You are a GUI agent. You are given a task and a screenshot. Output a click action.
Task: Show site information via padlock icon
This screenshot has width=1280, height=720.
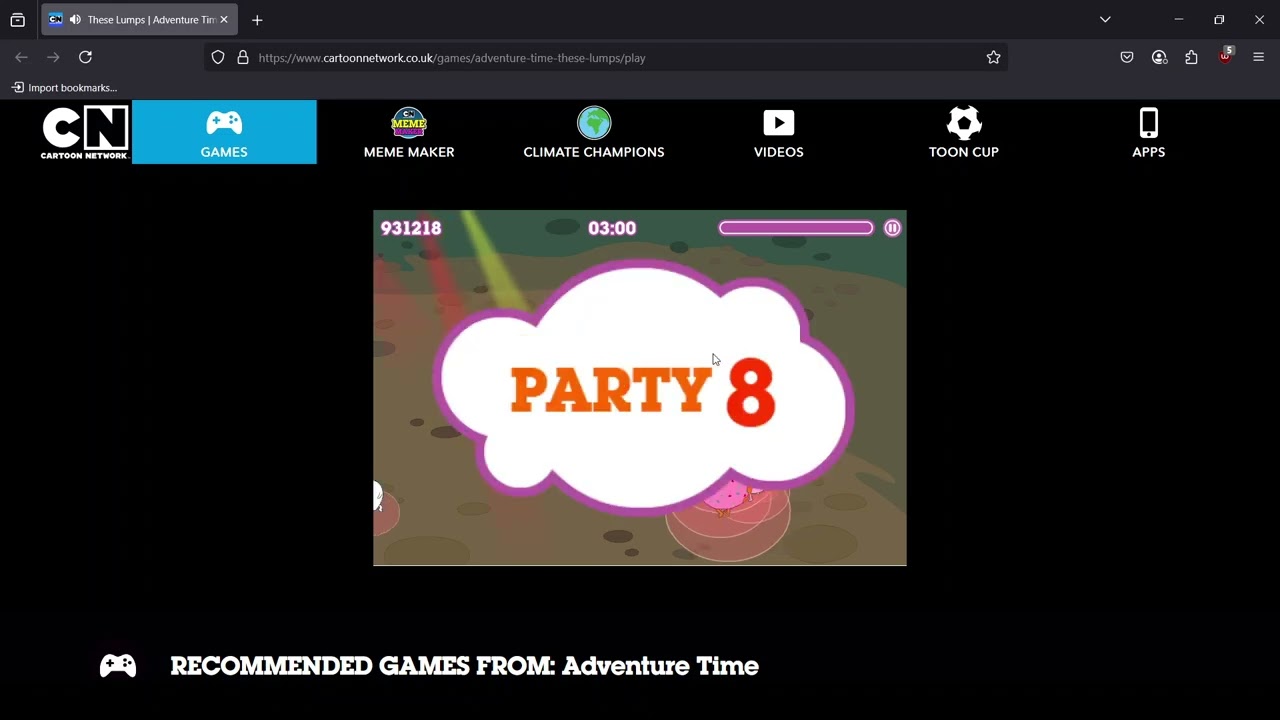tap(242, 58)
